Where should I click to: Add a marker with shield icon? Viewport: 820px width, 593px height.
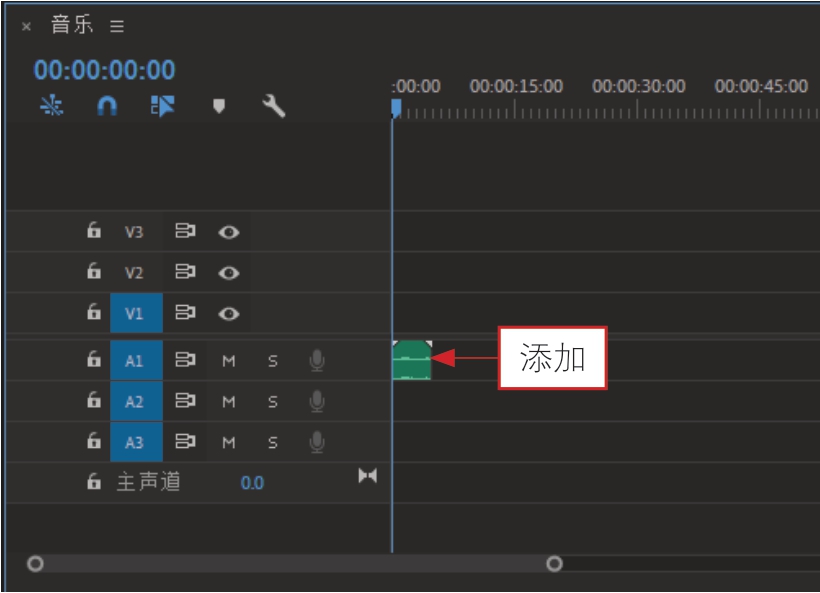coord(219,106)
